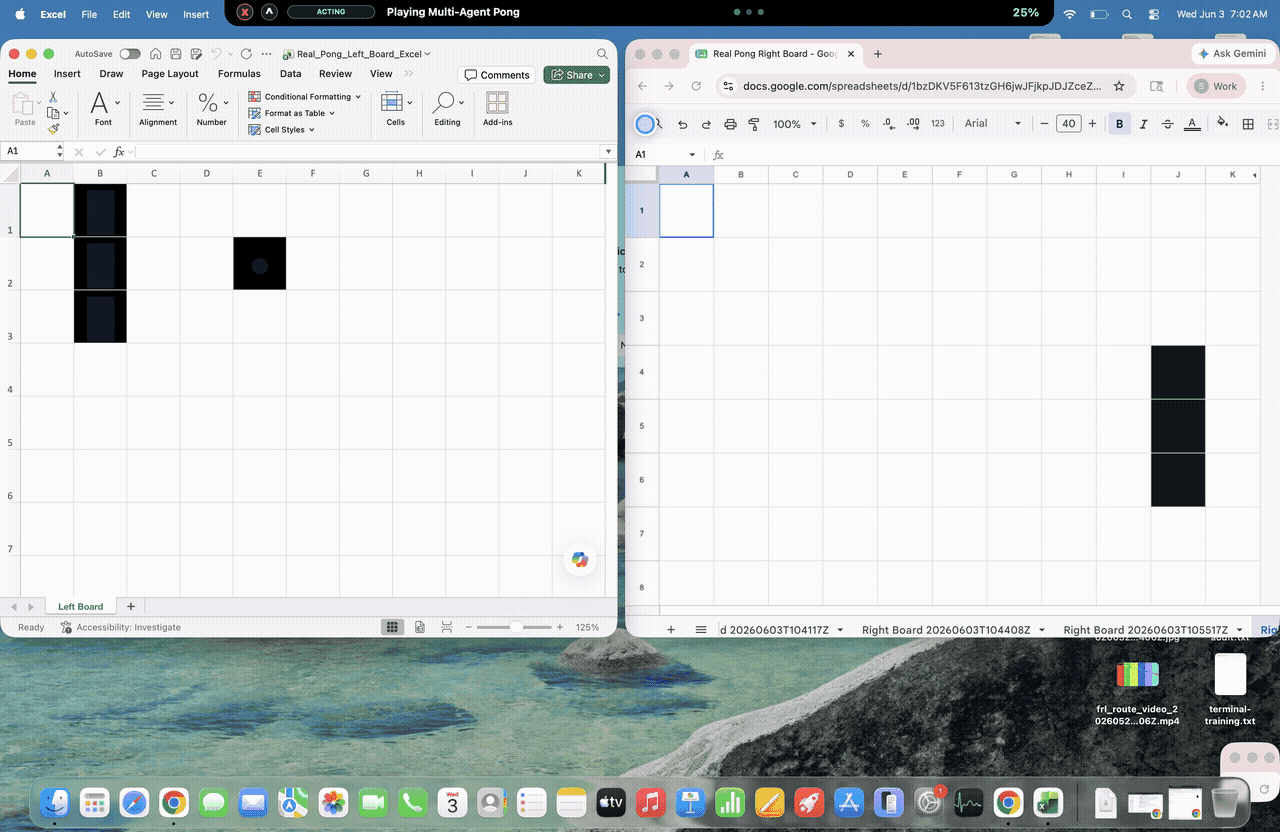Switch to the Review ribbon tab
The height and width of the screenshot is (832, 1280).
click(x=335, y=74)
